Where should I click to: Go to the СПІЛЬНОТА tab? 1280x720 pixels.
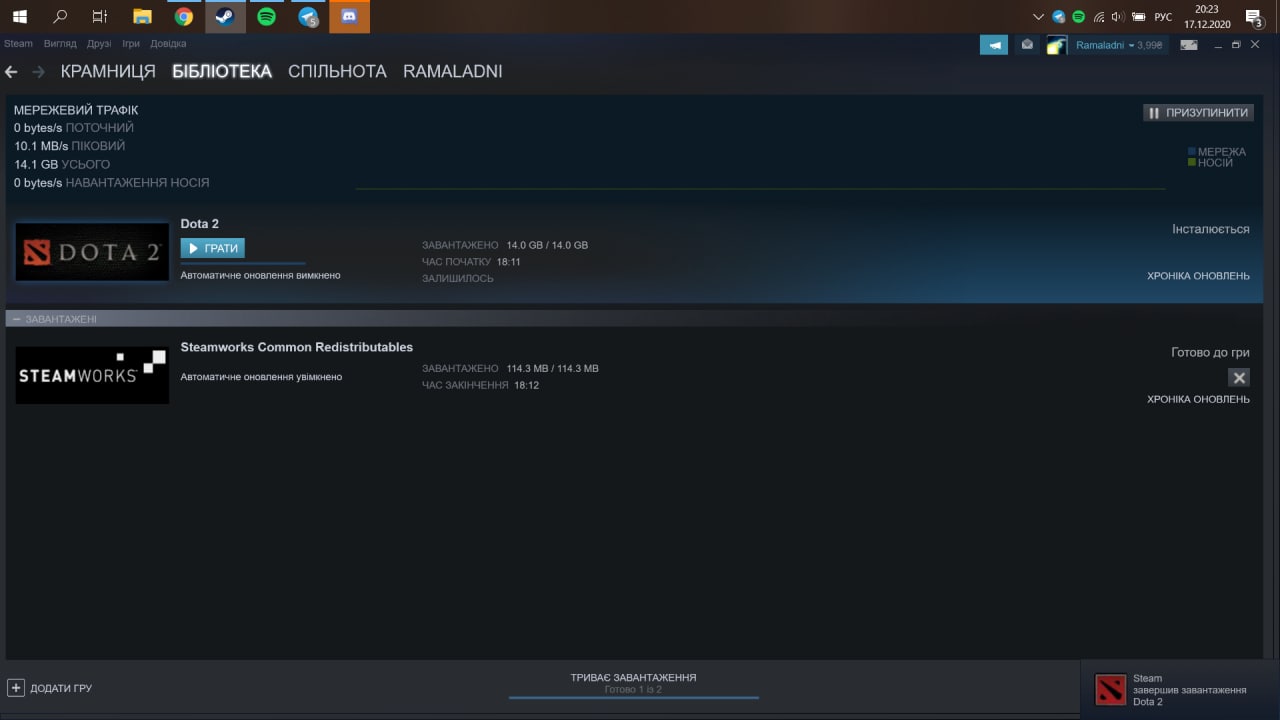(337, 72)
